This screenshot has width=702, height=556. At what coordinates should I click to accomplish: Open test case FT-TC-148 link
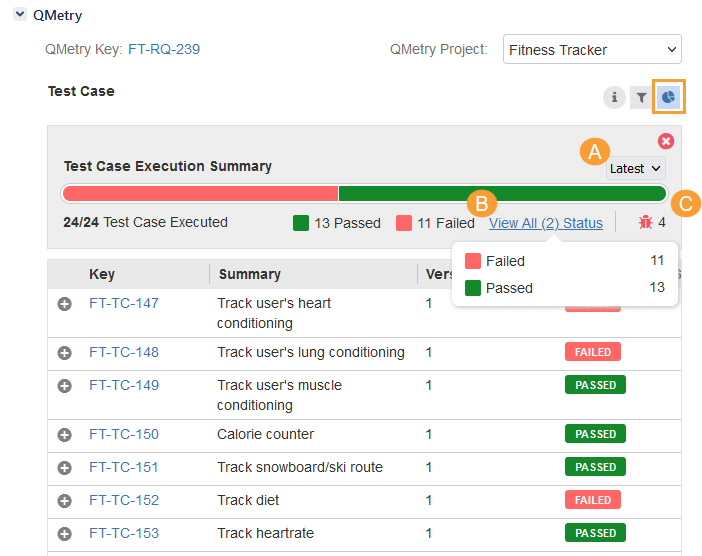(123, 352)
